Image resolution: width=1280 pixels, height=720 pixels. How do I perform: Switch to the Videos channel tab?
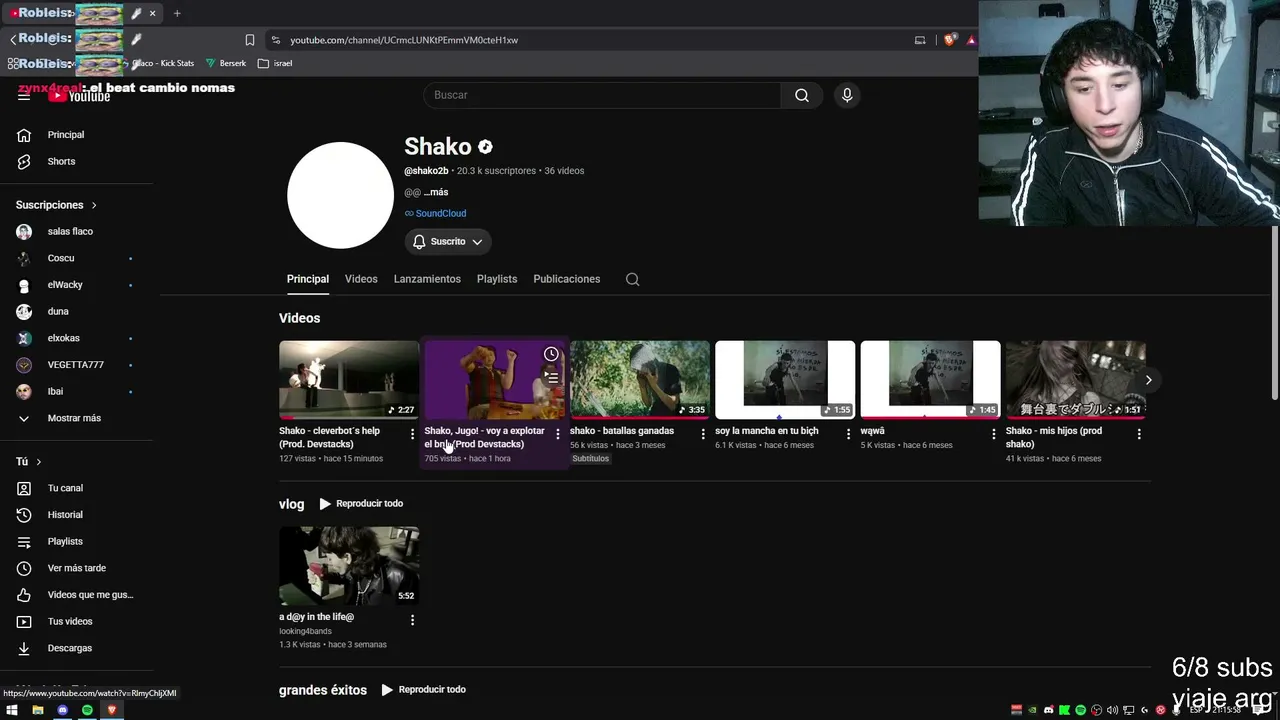[x=361, y=279]
